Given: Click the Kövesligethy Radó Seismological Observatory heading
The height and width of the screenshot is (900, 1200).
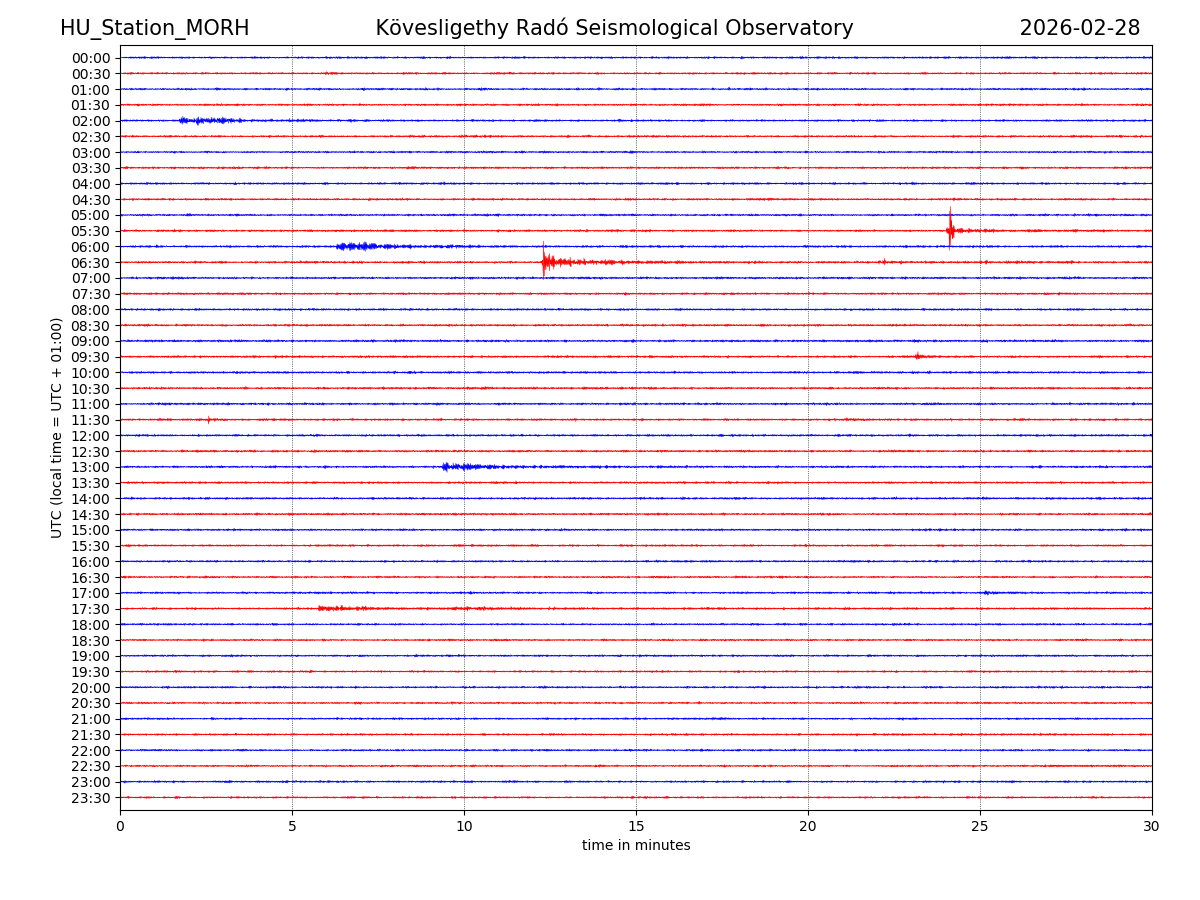Looking at the screenshot, I should pos(614,28).
